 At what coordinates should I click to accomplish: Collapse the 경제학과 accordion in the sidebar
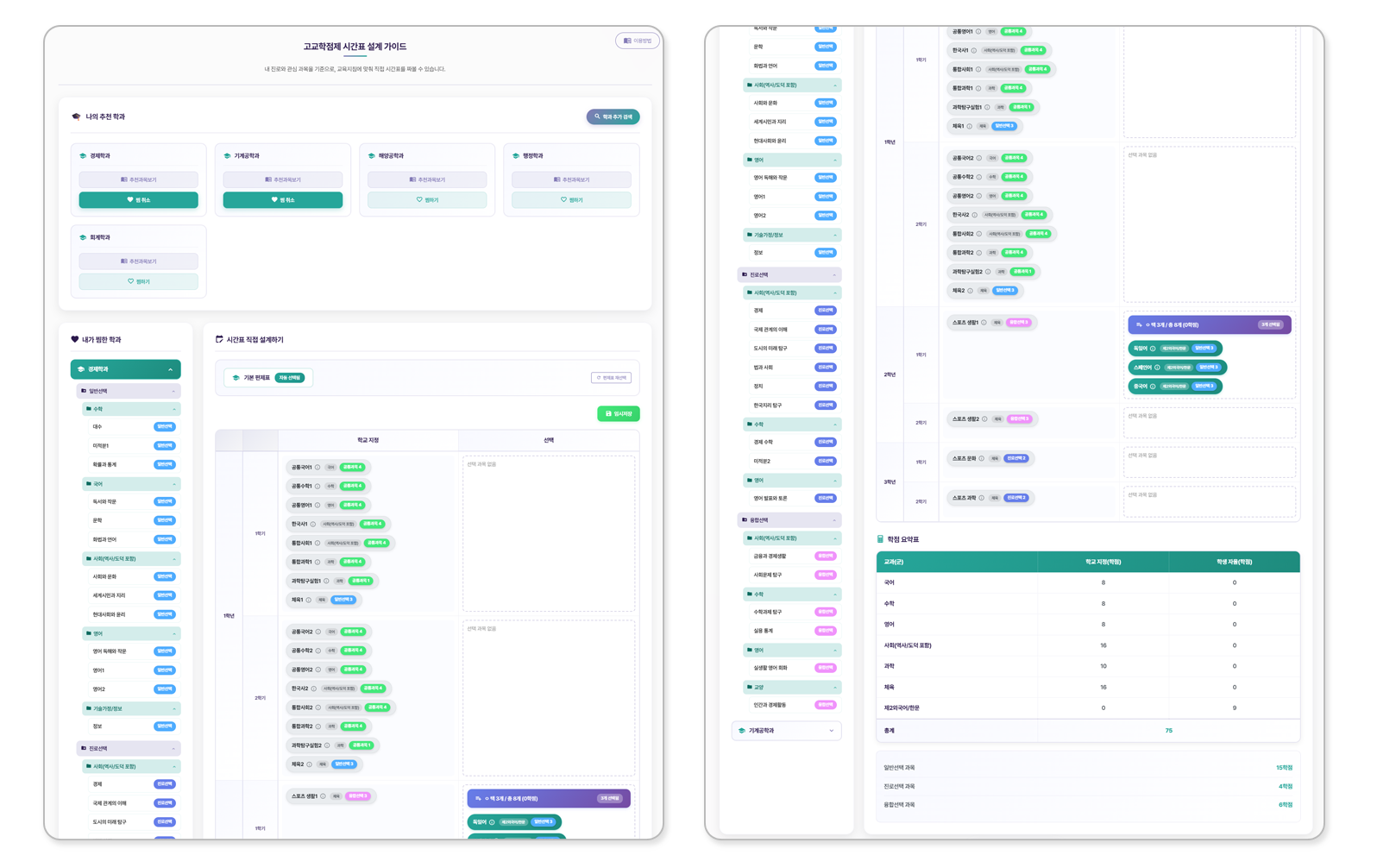click(170, 369)
